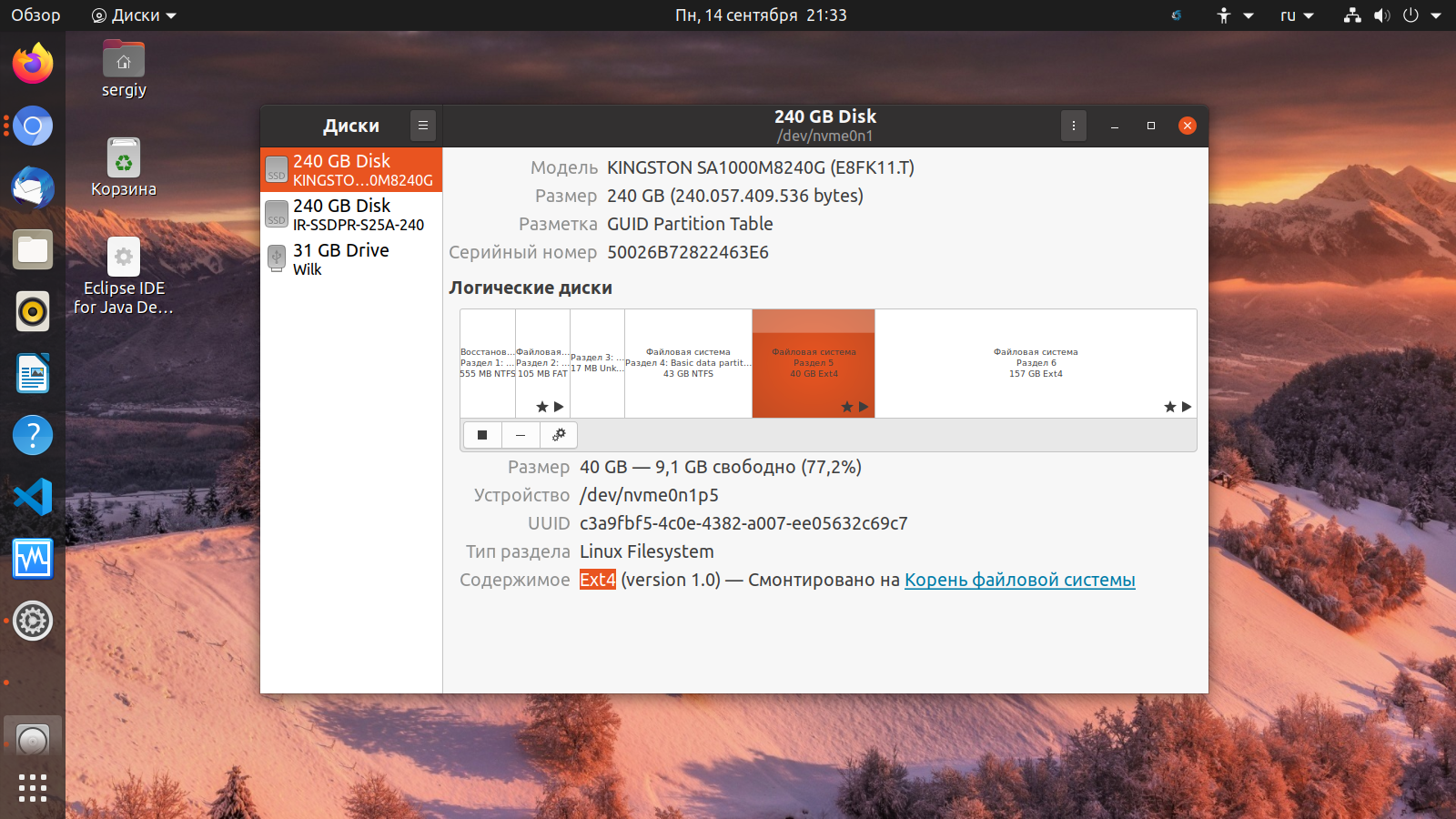Select the UUID c3a9fbf5 value

click(743, 523)
